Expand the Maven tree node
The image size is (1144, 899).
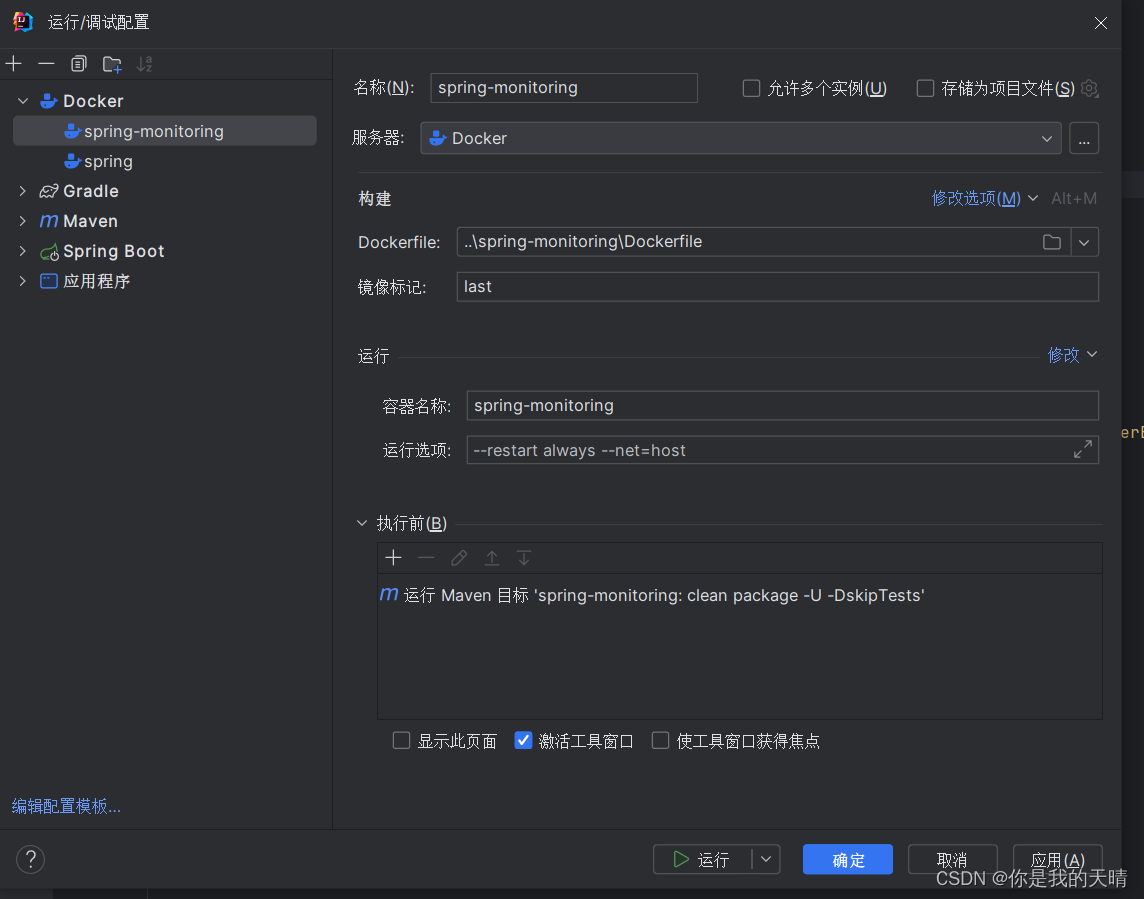(x=23, y=221)
